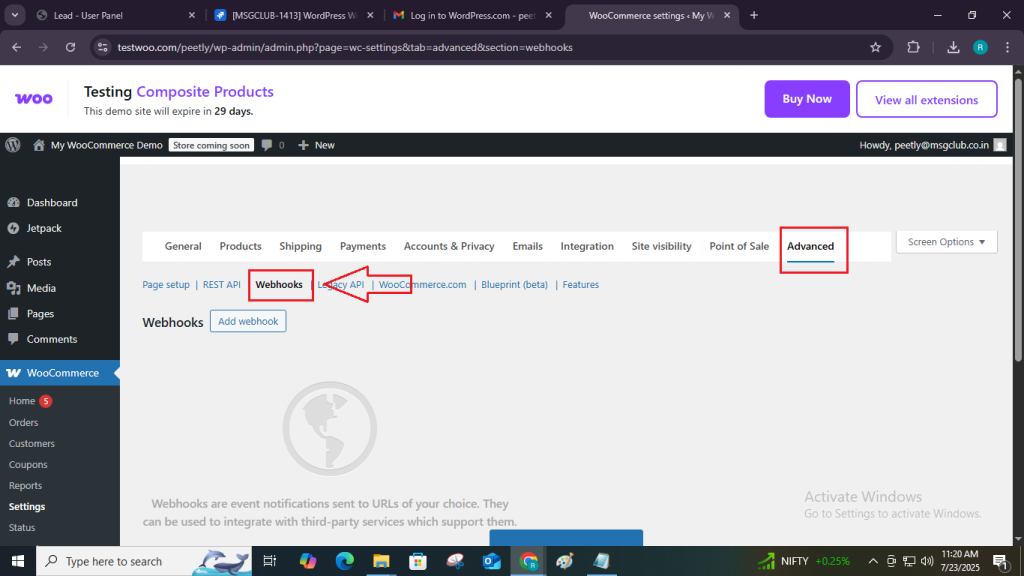Show hidden system tray icons
This screenshot has height=576, width=1024.
(x=872, y=561)
